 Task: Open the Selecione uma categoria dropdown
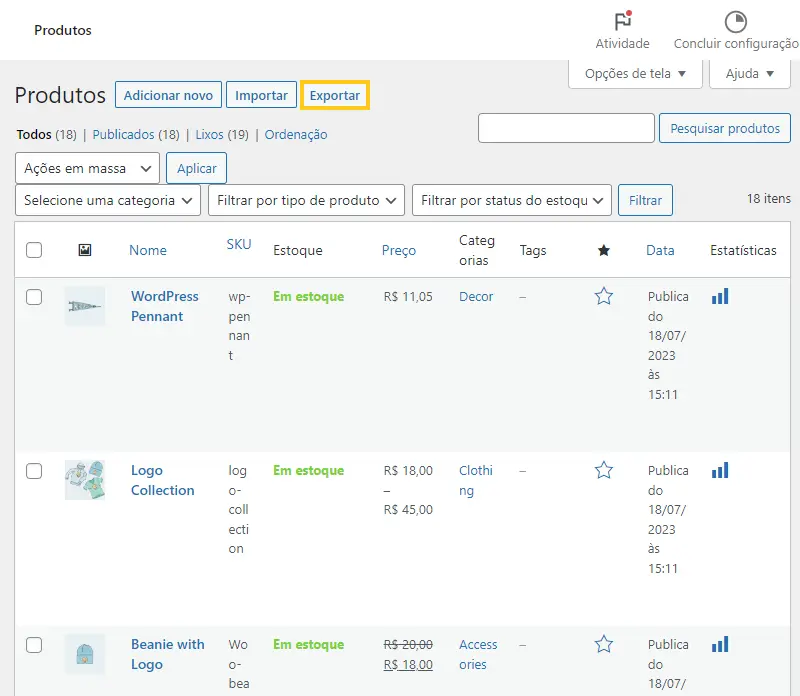108,200
